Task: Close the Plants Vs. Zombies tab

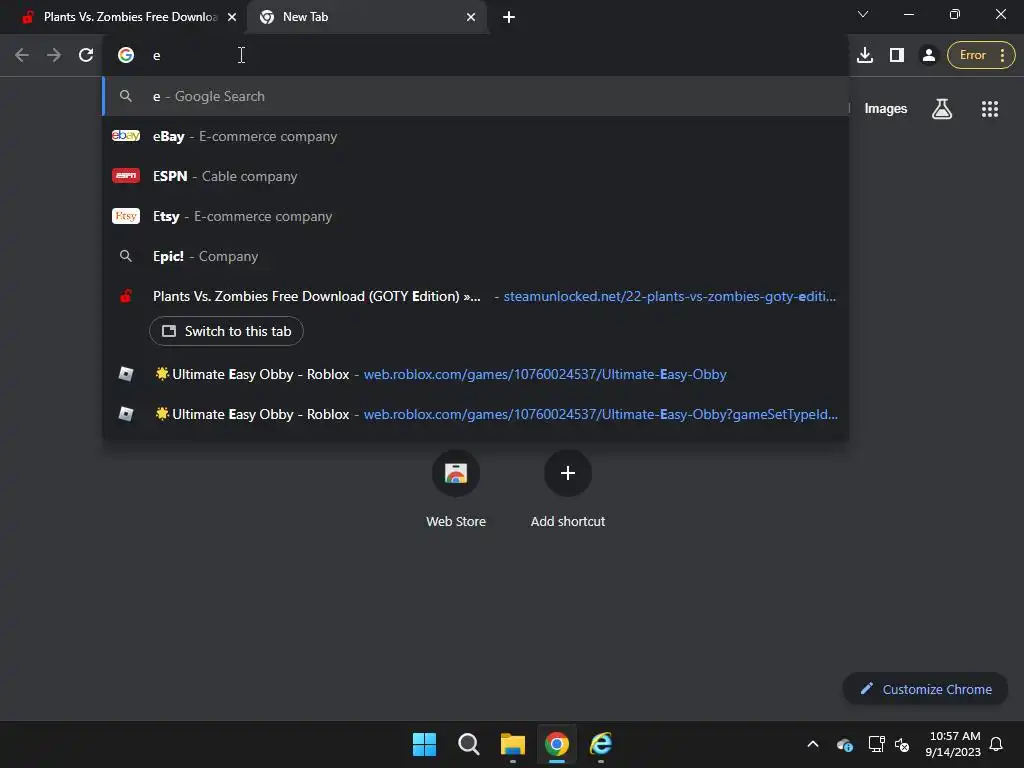Action: [x=232, y=17]
